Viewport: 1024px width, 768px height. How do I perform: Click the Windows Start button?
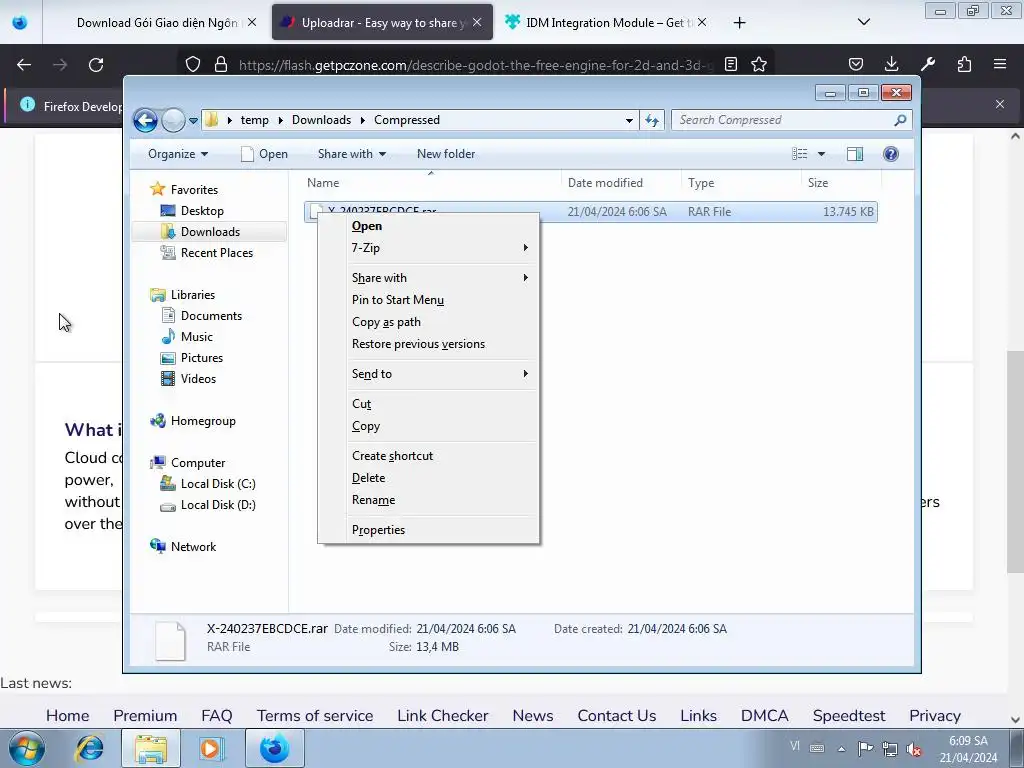click(x=27, y=748)
